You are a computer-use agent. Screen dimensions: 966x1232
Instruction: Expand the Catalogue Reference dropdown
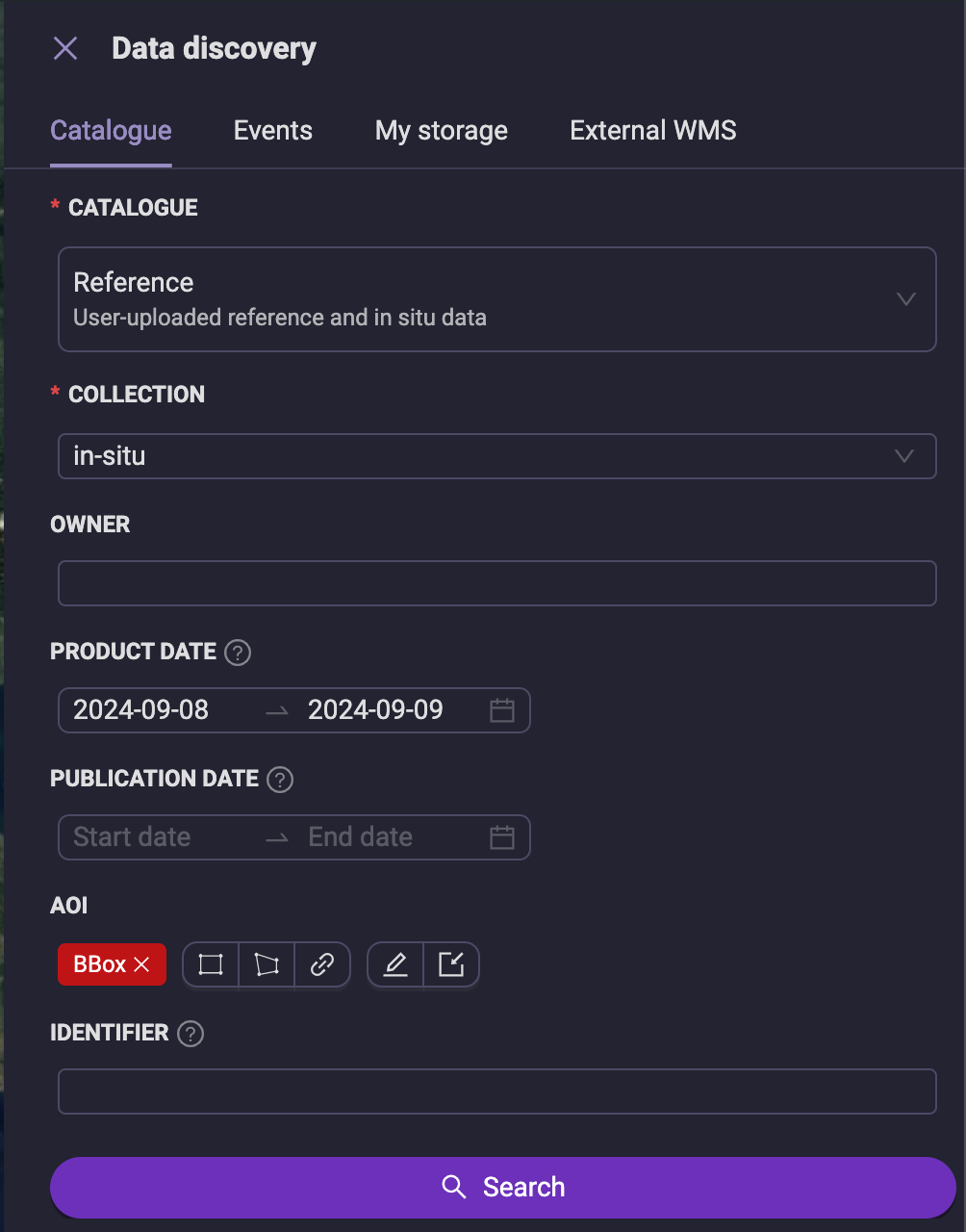click(x=497, y=299)
